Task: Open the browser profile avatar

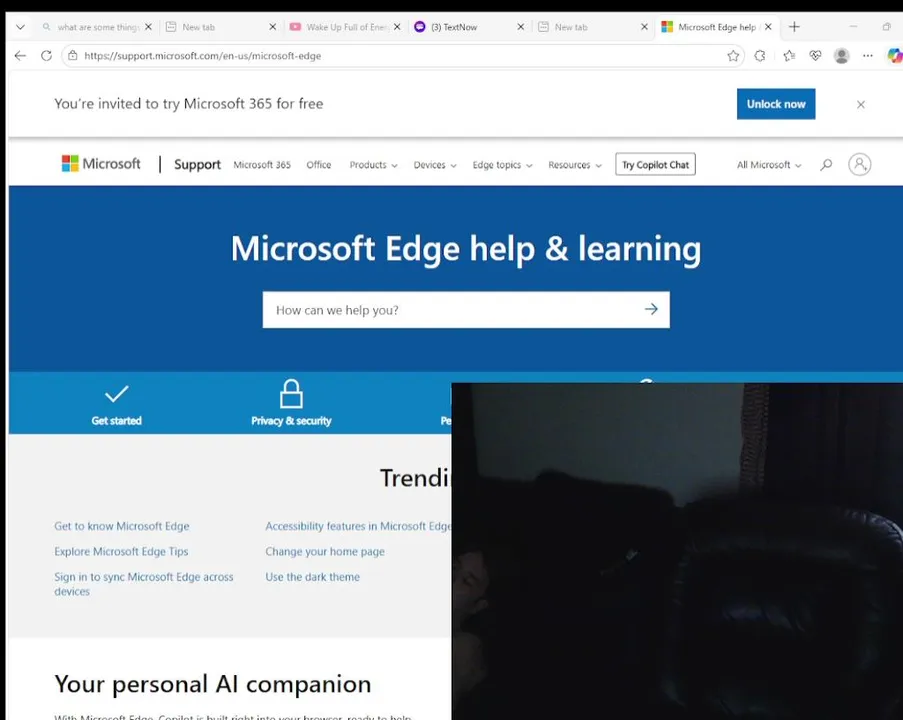Action: click(841, 56)
